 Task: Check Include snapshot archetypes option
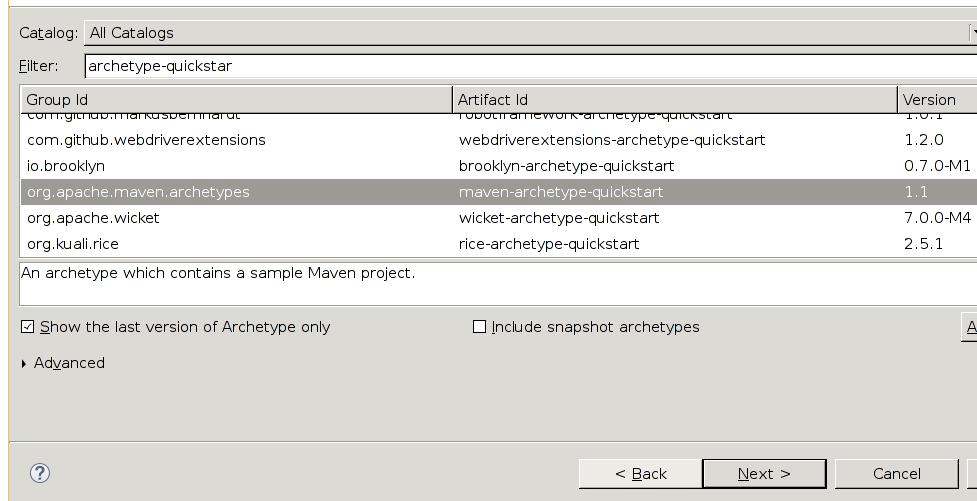click(479, 327)
